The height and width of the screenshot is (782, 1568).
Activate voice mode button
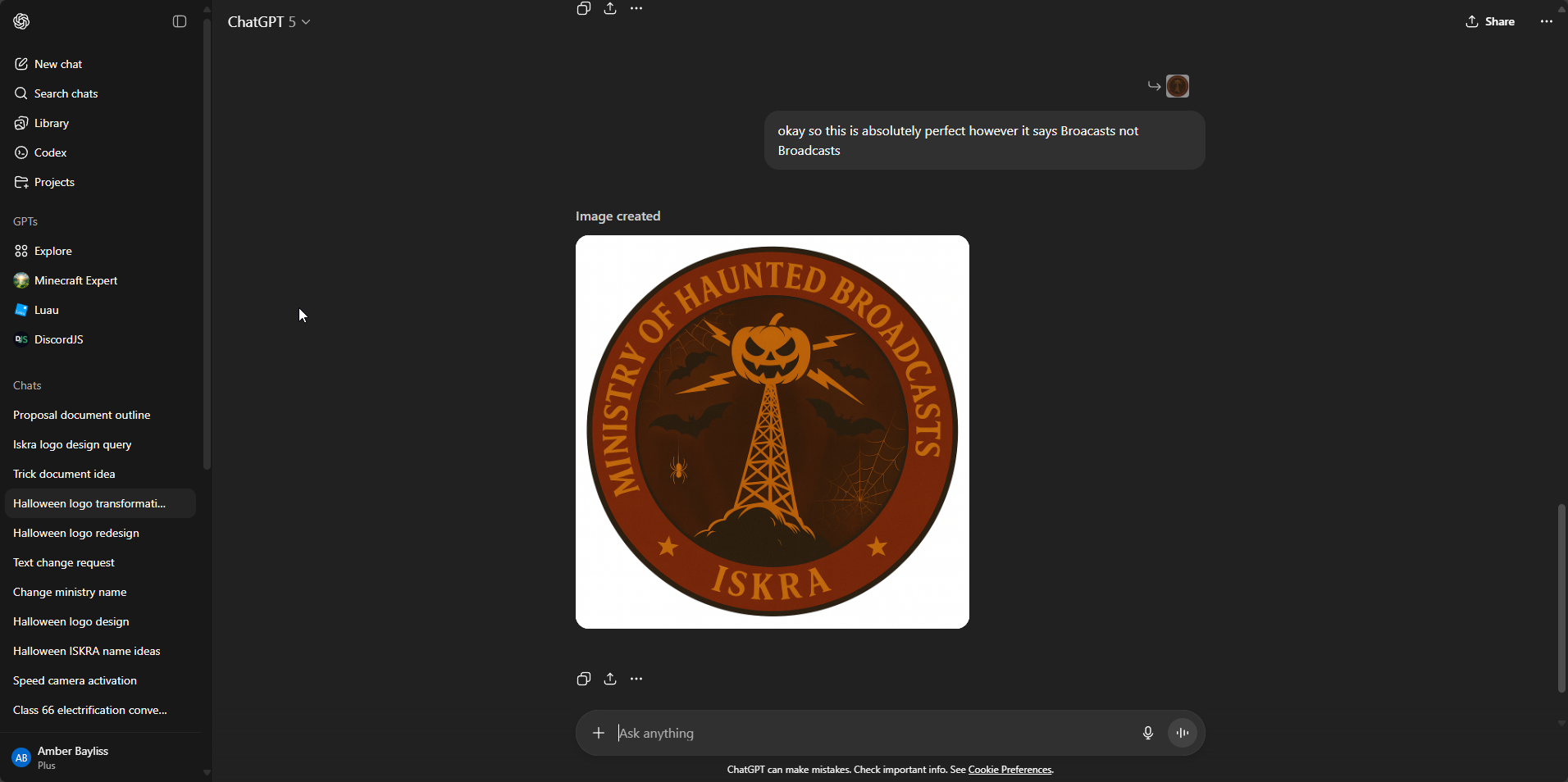(1182, 733)
